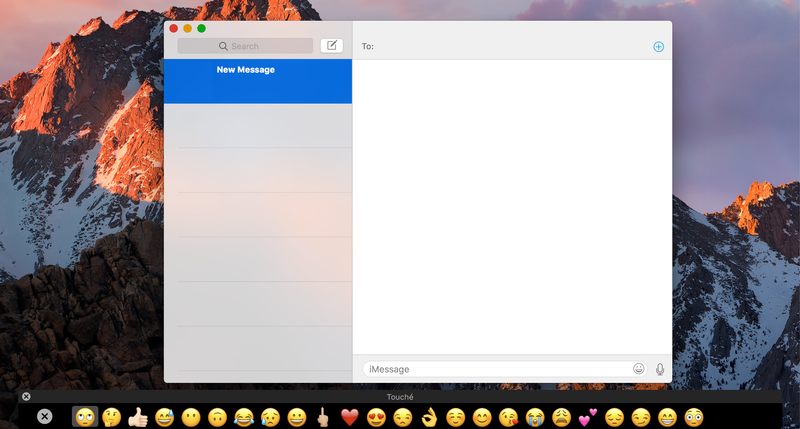
Task: Insert the pensive face emoji
Action: [x=615, y=417]
